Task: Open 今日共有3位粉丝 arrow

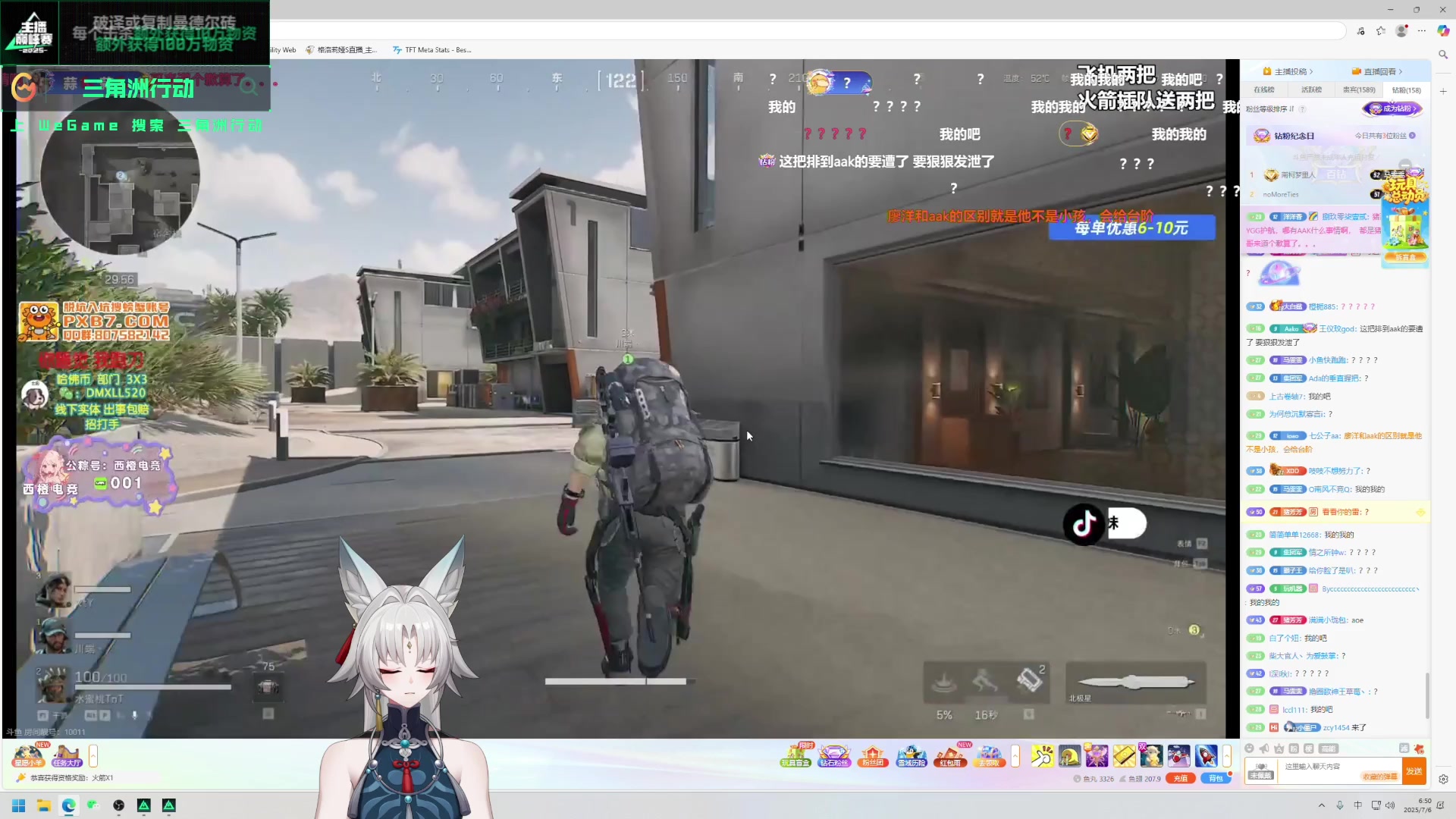Action: [1412, 136]
